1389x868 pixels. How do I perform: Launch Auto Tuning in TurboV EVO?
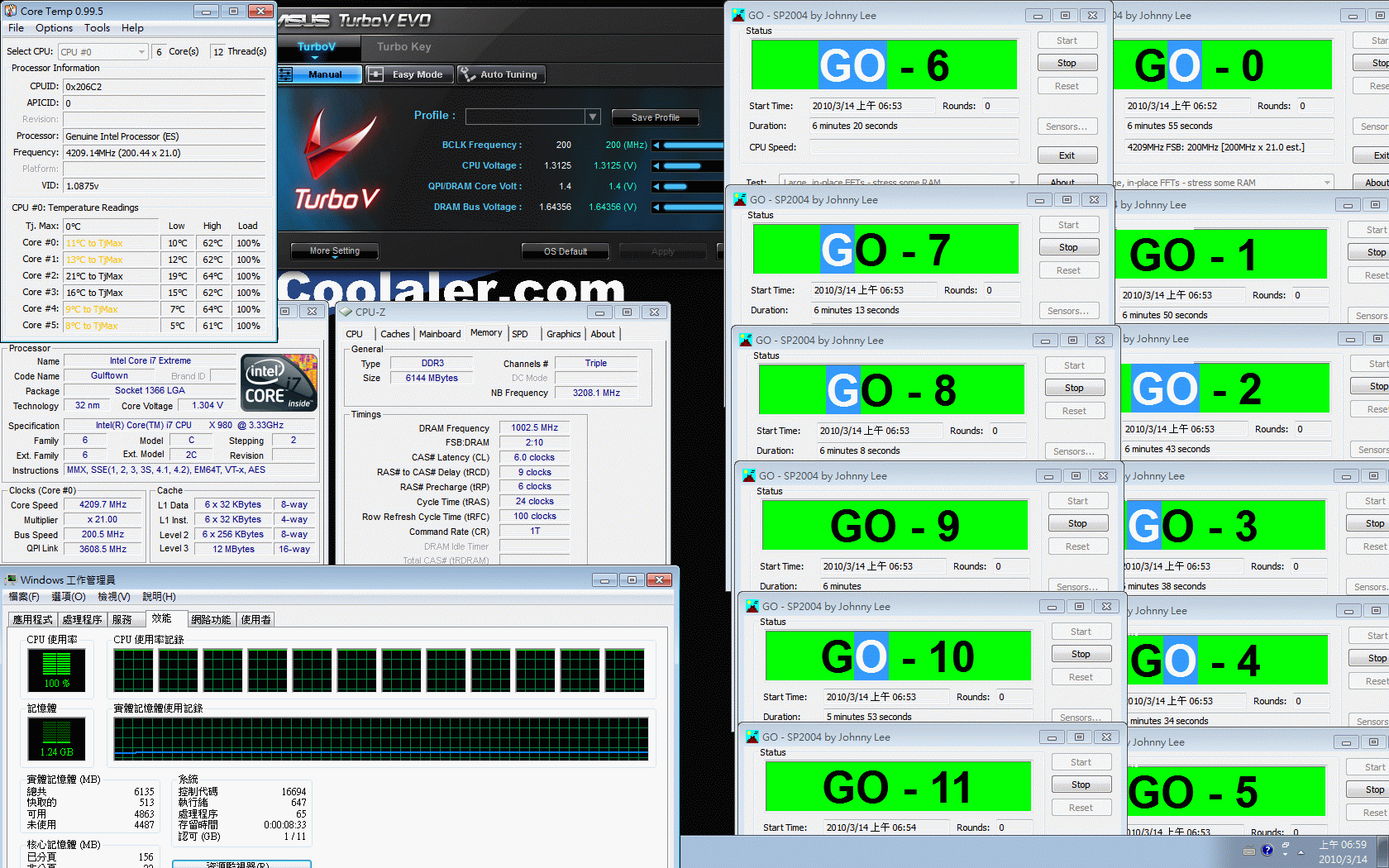[501, 74]
